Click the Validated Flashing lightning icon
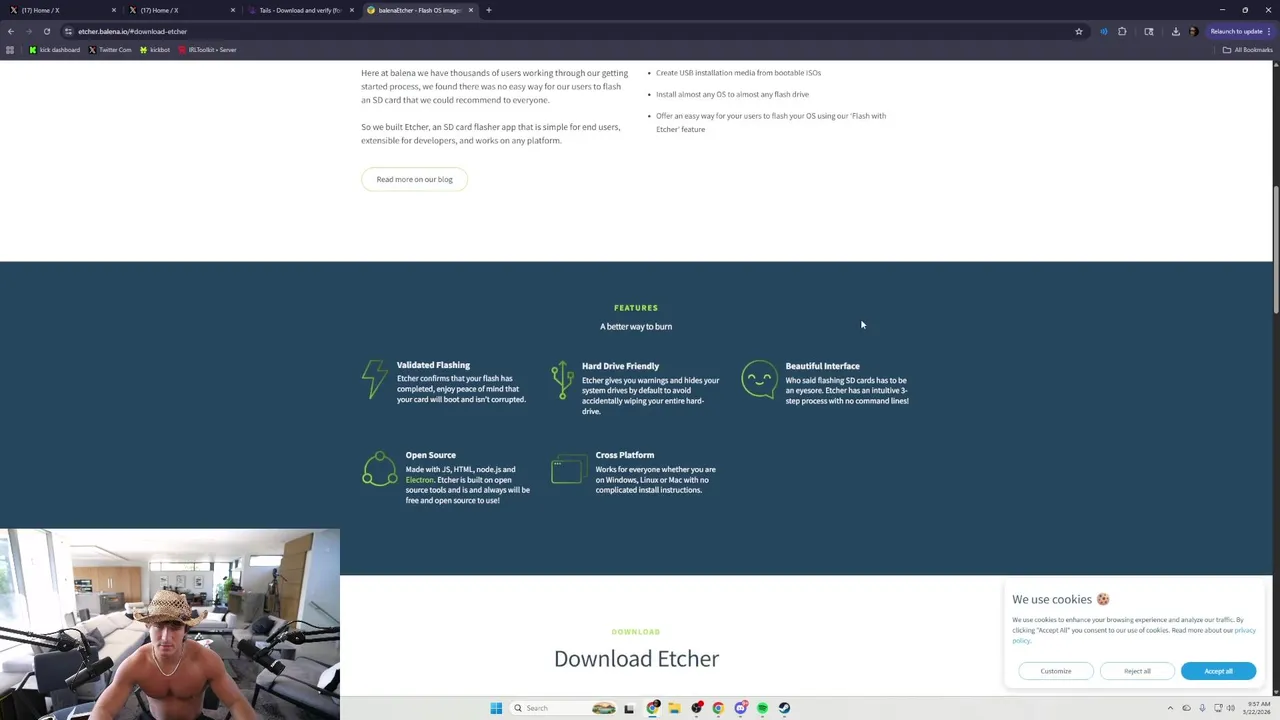 [374, 380]
